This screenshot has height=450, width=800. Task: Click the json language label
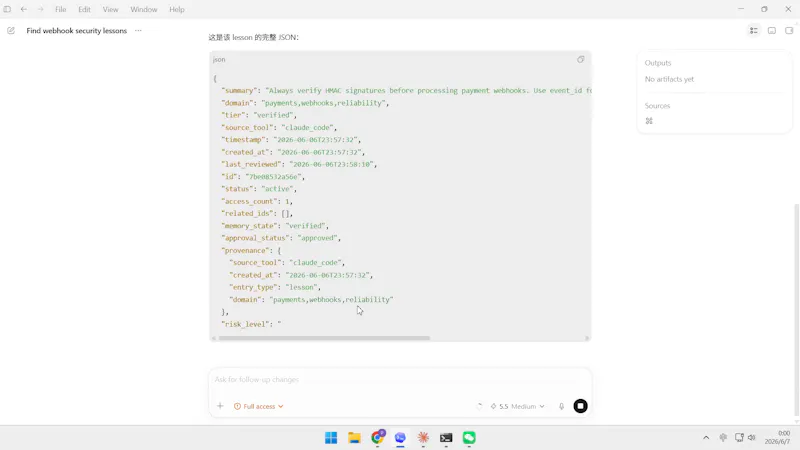(x=219, y=59)
